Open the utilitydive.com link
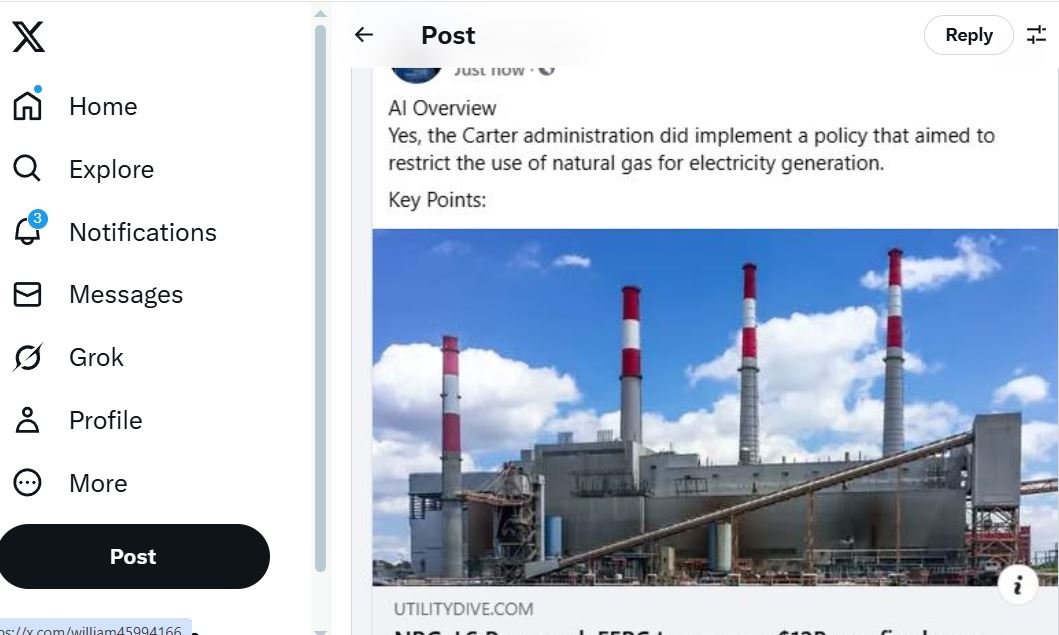The width and height of the screenshot is (1059, 635). [x=463, y=608]
